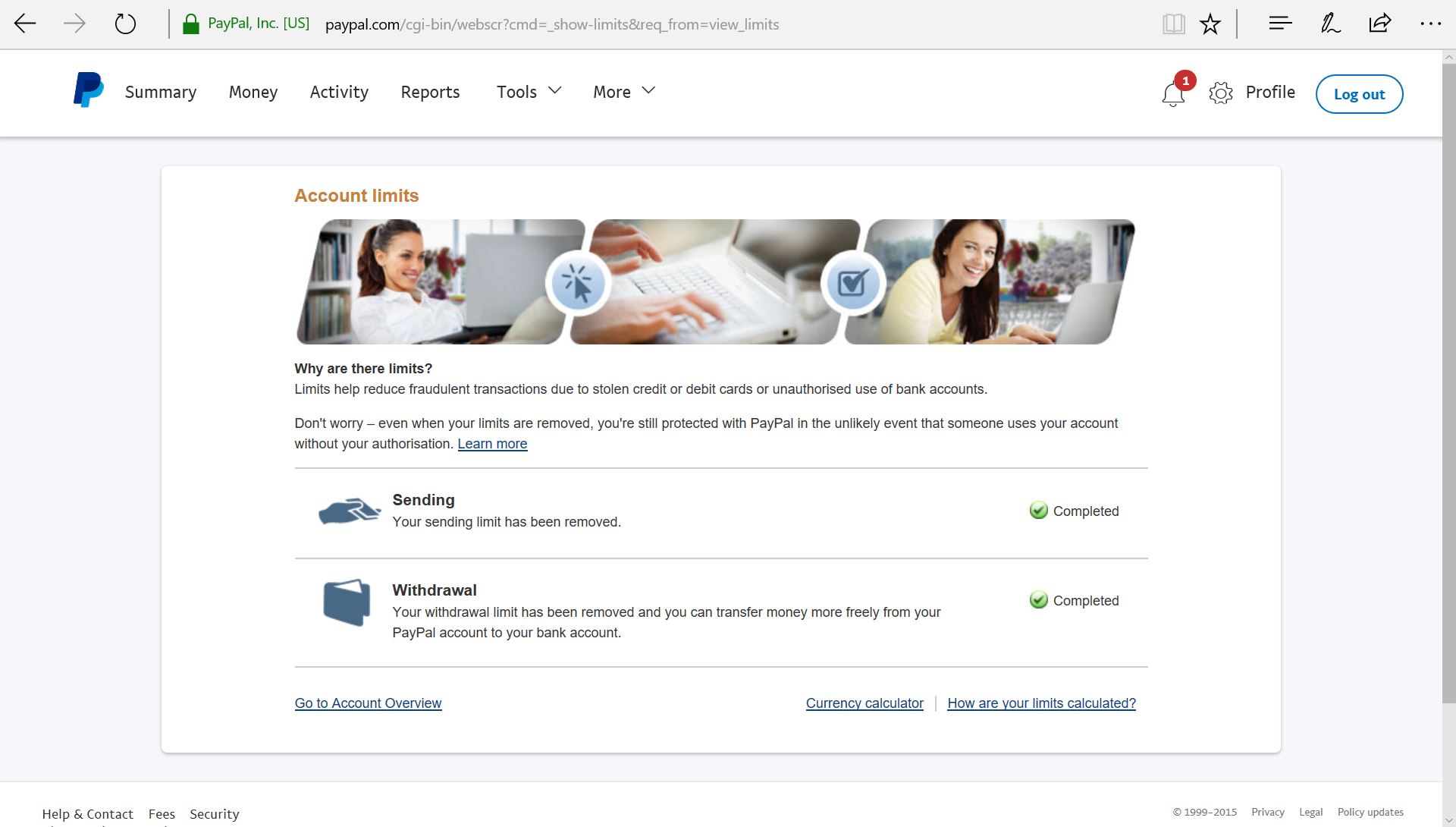Go to Account Overview link
Screen dimensions: 1456x827
click(x=368, y=703)
